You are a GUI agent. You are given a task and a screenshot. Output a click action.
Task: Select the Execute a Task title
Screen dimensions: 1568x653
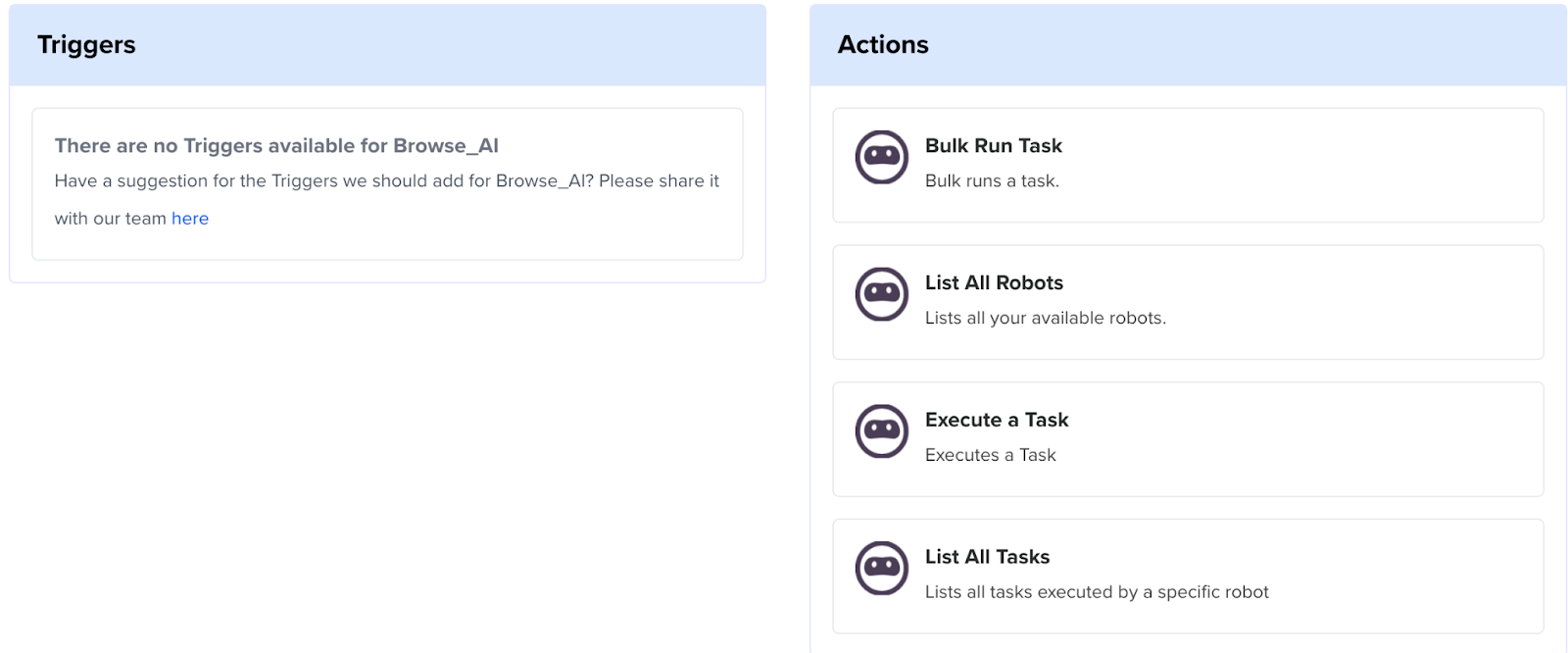[x=996, y=421]
